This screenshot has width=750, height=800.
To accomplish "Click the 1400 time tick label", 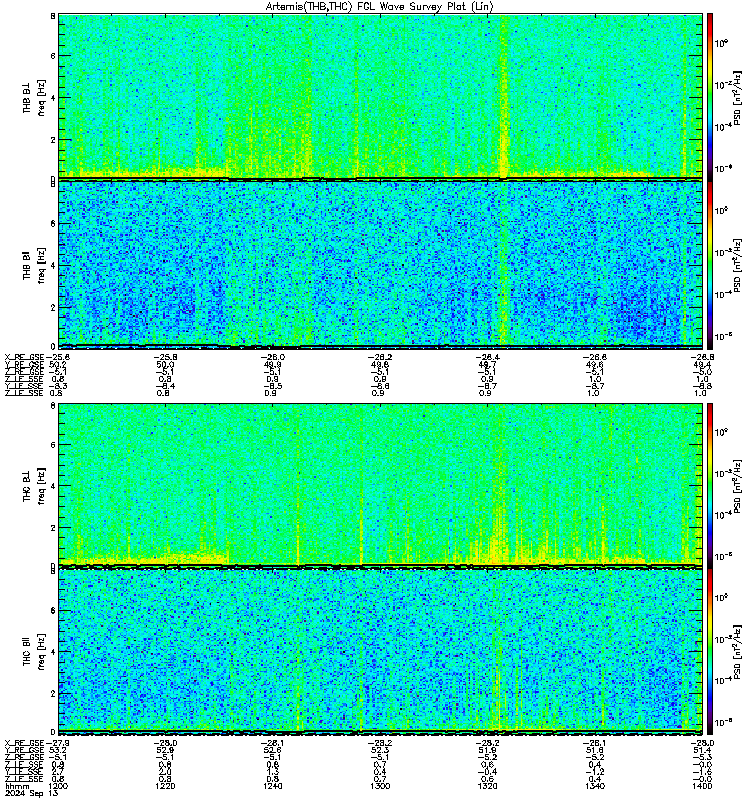I will (x=702, y=786).
